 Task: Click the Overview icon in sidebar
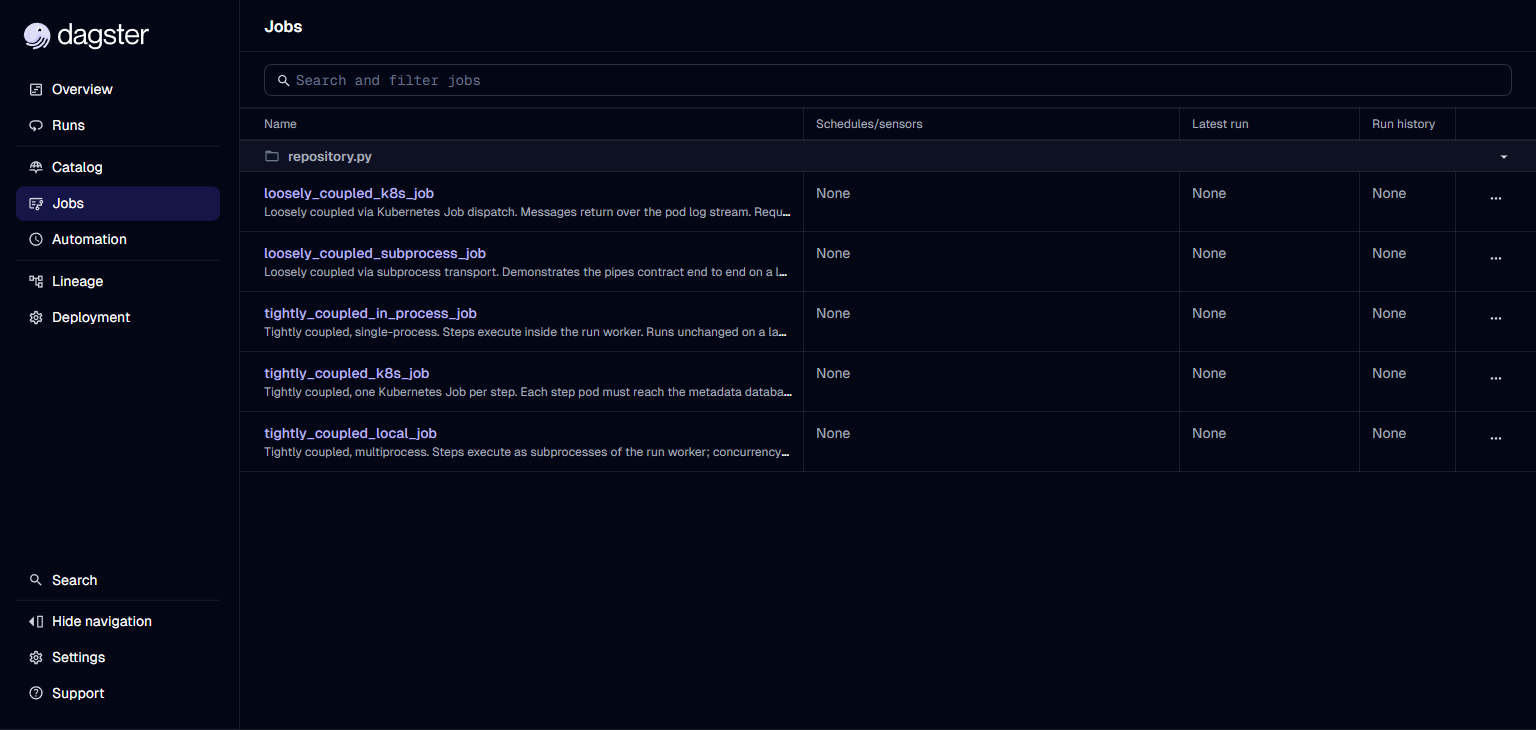coord(36,89)
